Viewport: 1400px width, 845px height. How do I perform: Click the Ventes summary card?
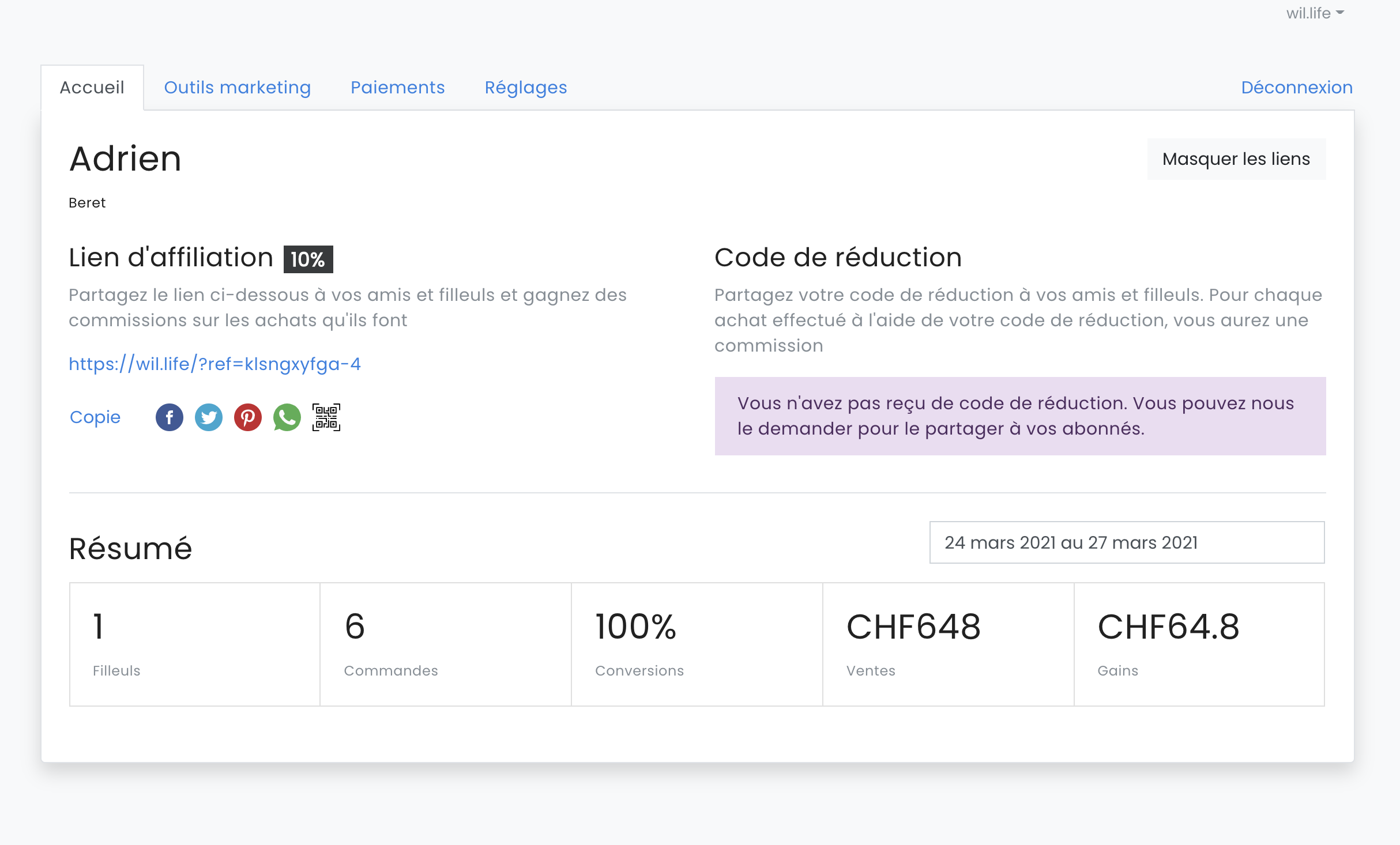point(947,644)
